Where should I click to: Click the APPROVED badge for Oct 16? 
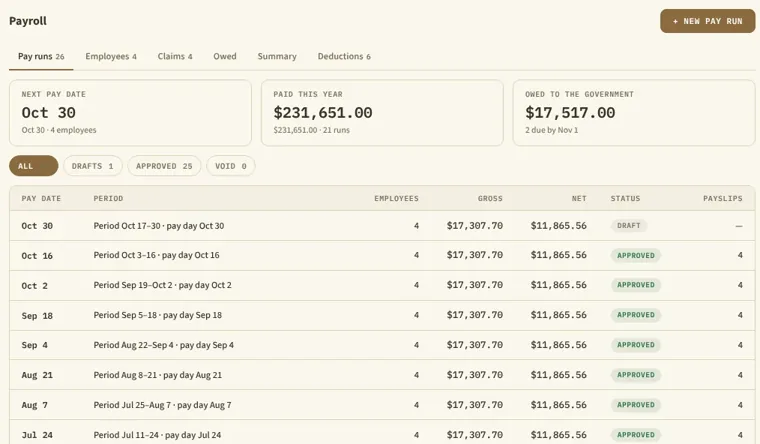(635, 255)
